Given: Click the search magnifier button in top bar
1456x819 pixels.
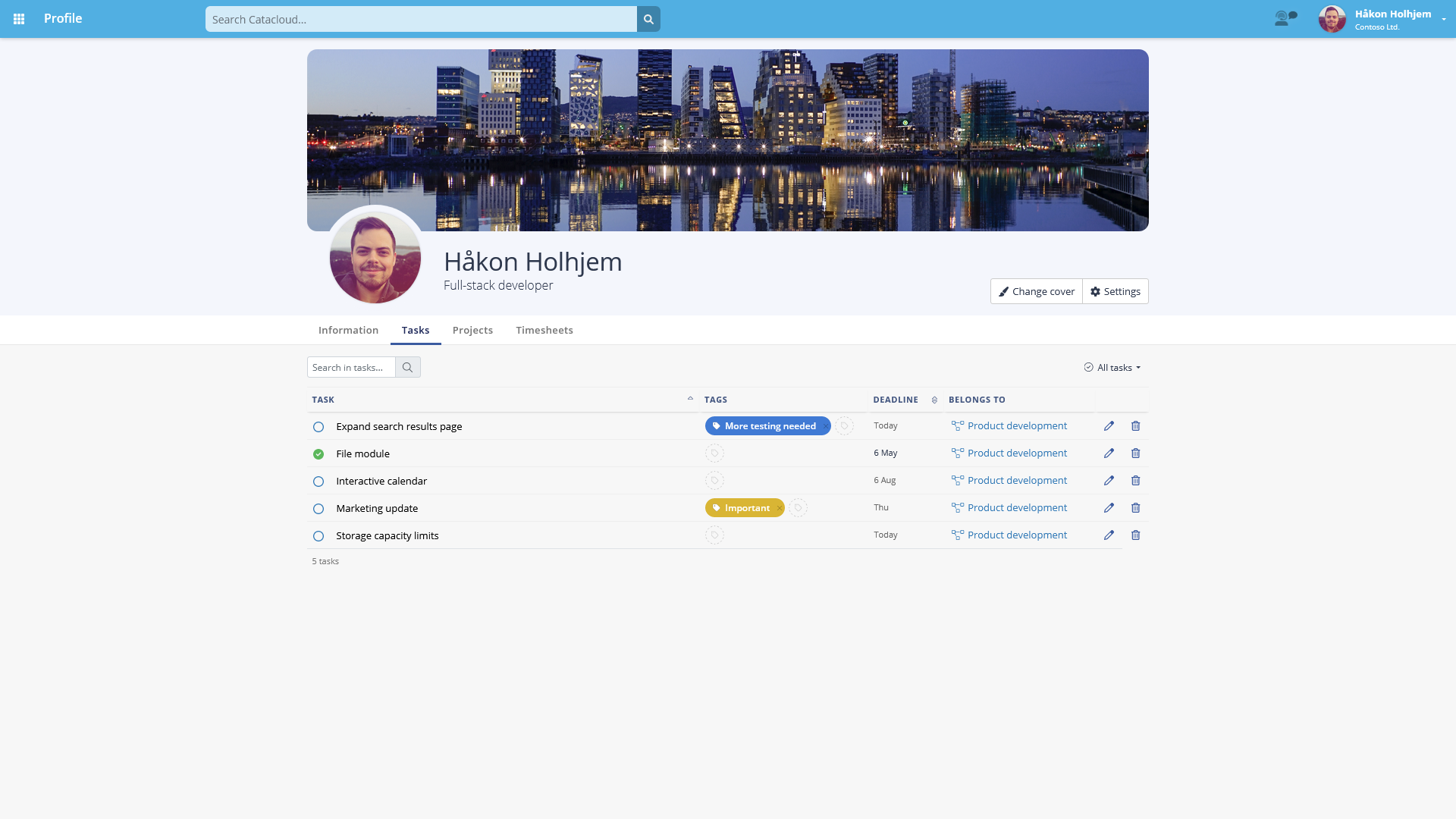Looking at the screenshot, I should tap(648, 19).
